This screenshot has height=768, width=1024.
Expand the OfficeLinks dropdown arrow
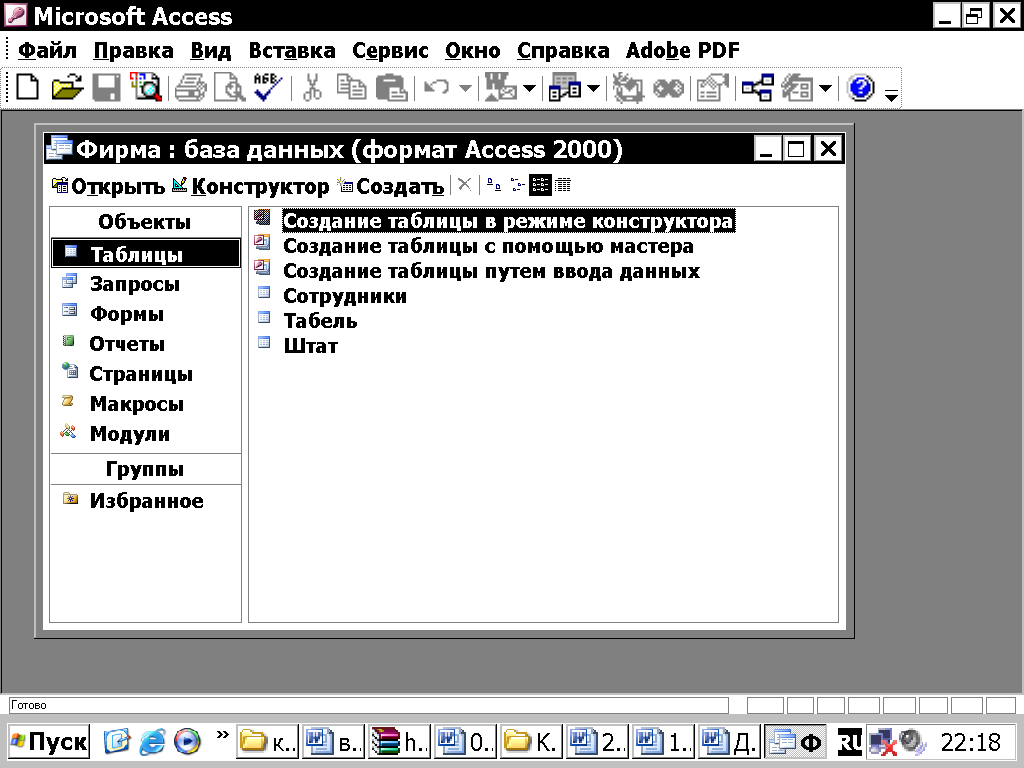click(530, 88)
